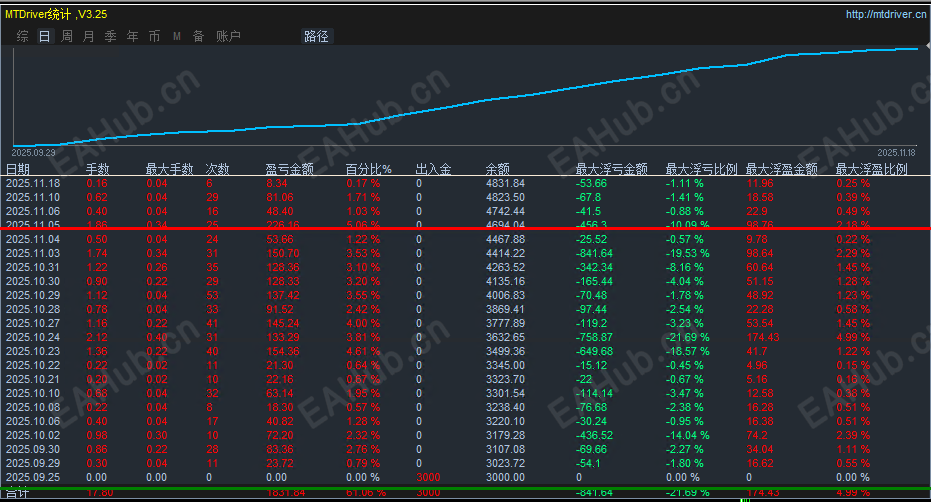Select the M tab
Image resolution: width=931 pixels, height=502 pixels.
tap(176, 36)
